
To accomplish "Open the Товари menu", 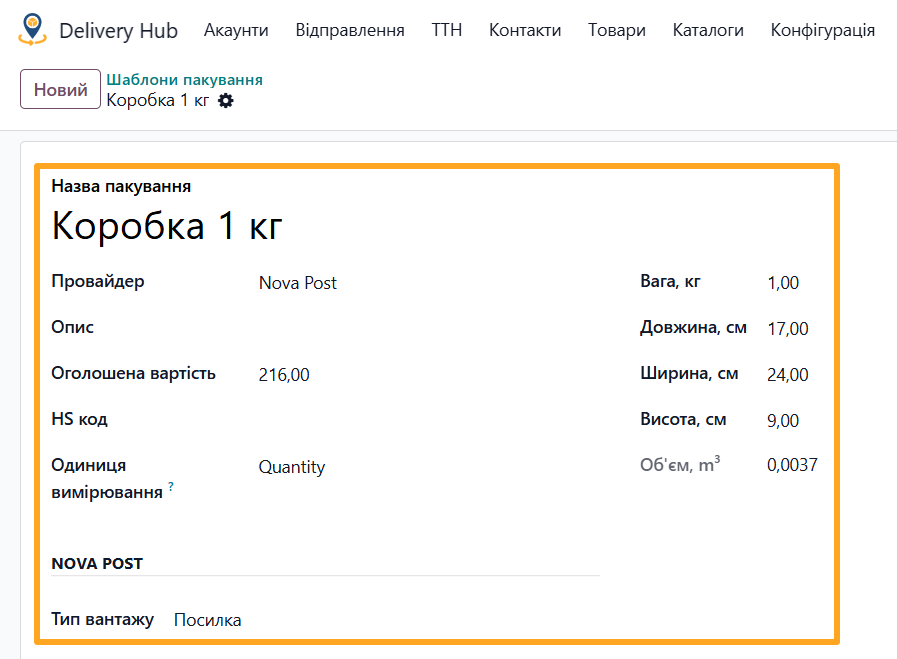I will pyautogui.click(x=617, y=30).
